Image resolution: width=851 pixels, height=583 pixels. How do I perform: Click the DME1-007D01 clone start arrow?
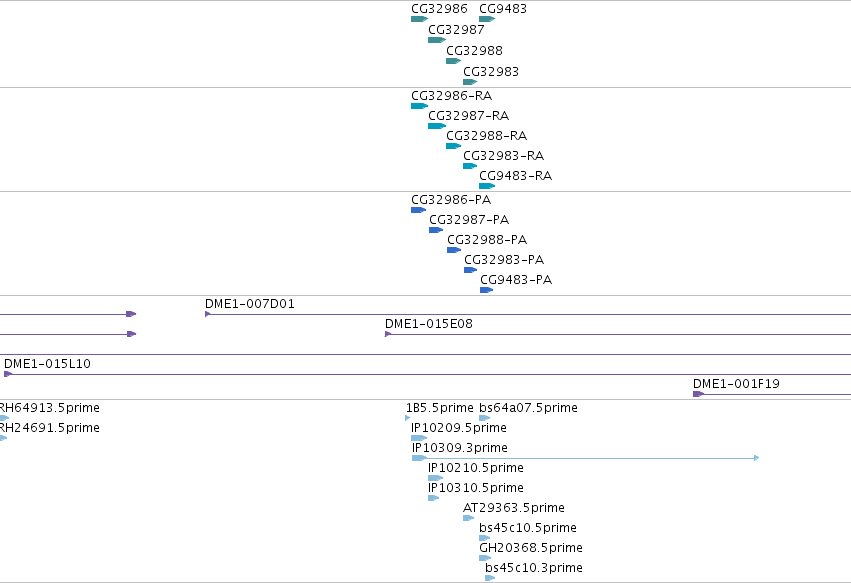208,314
